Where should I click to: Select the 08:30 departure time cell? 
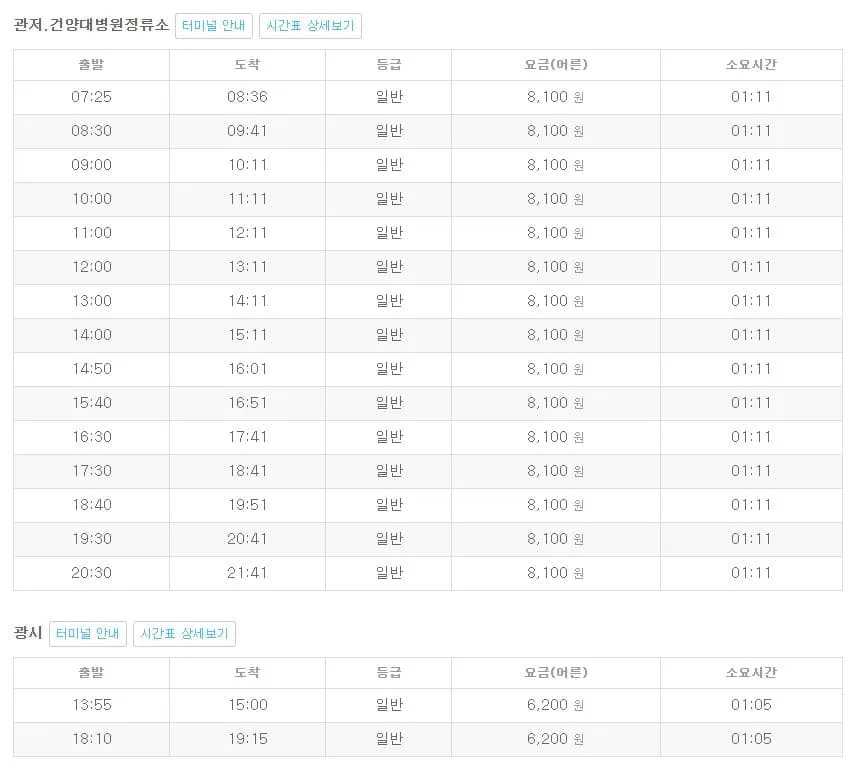[91, 131]
